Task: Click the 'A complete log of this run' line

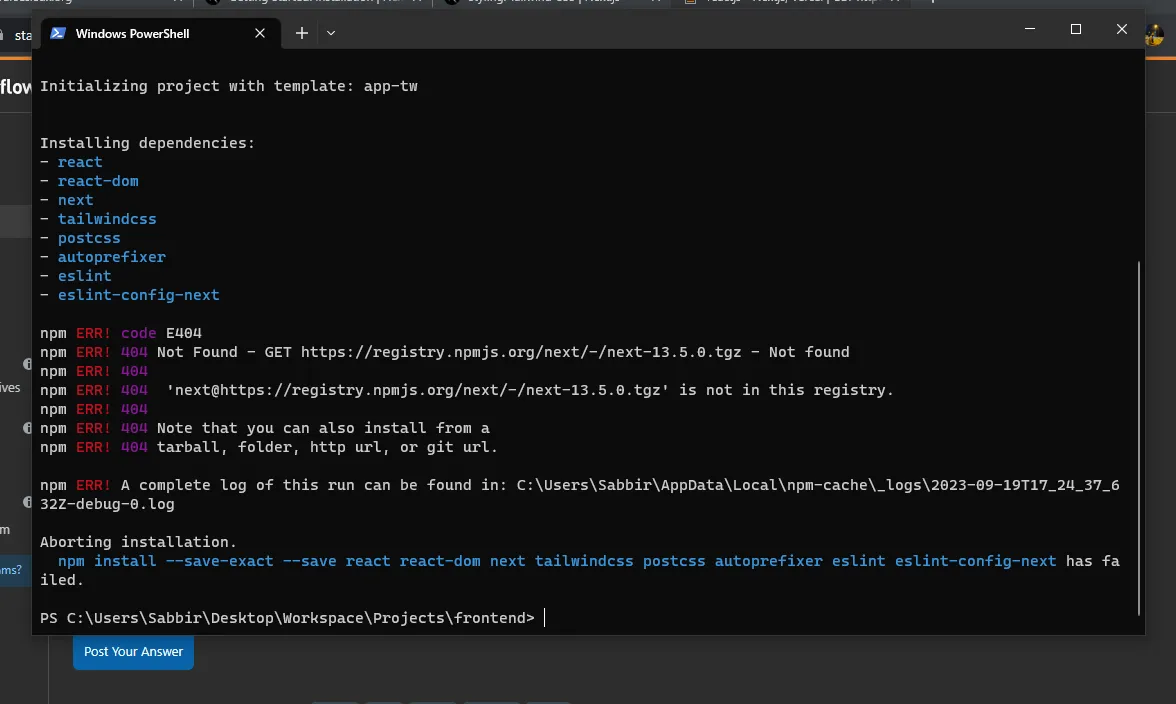Action: click(580, 494)
